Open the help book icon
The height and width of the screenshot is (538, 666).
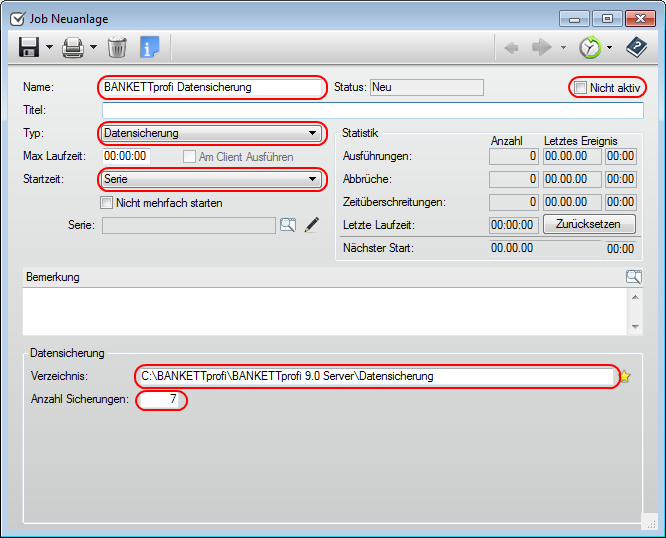click(636, 47)
